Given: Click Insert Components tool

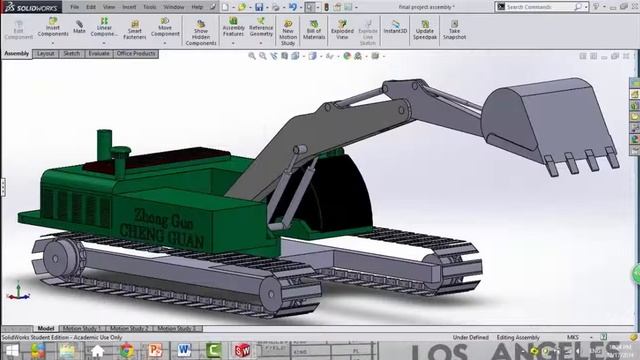Looking at the screenshot, I should point(53,27).
